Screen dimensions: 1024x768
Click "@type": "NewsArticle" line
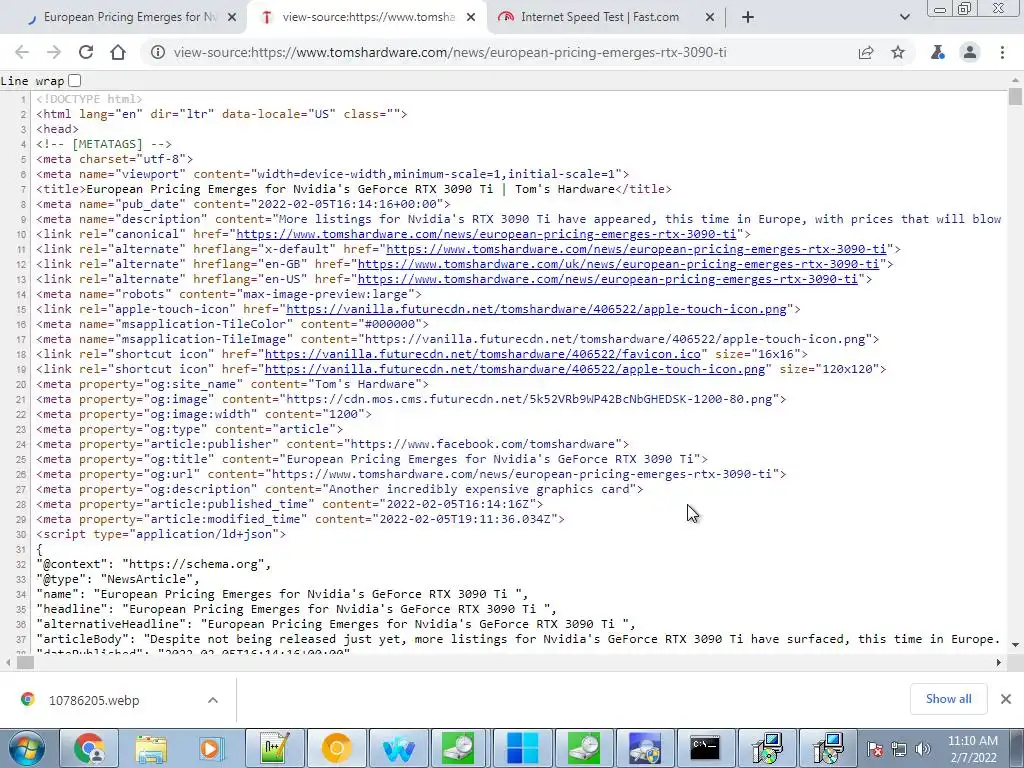coord(118,579)
